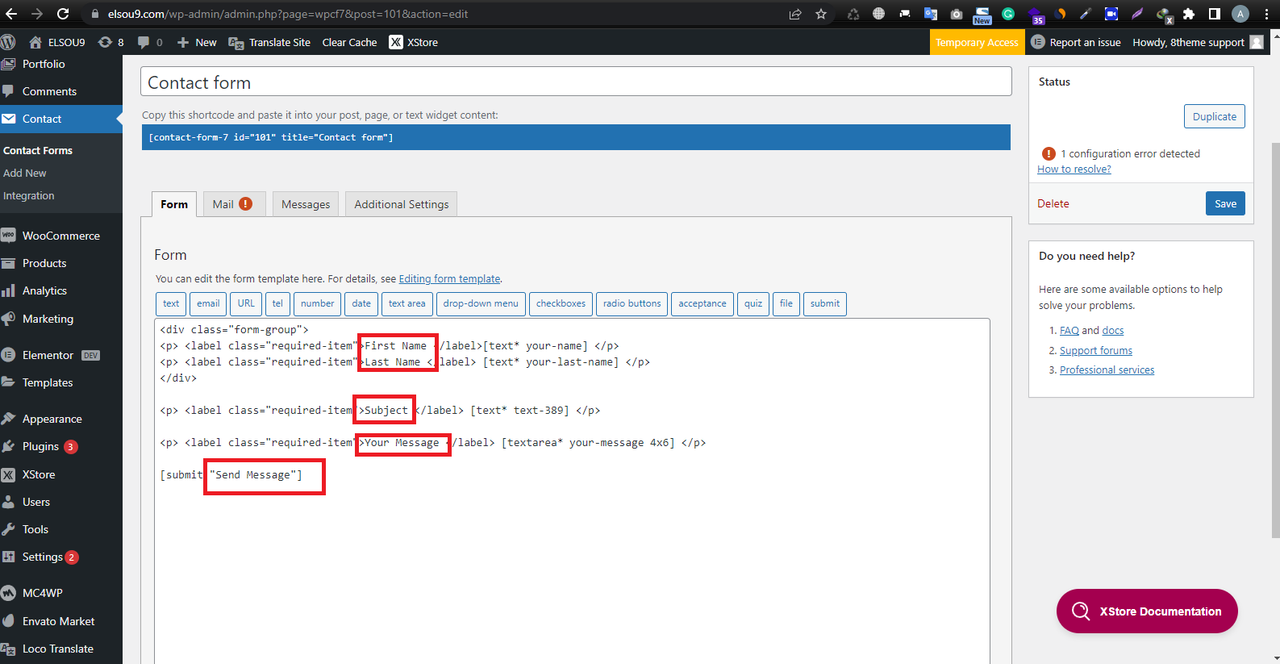Open the WordPress logo menu
The height and width of the screenshot is (664, 1280).
(9, 42)
